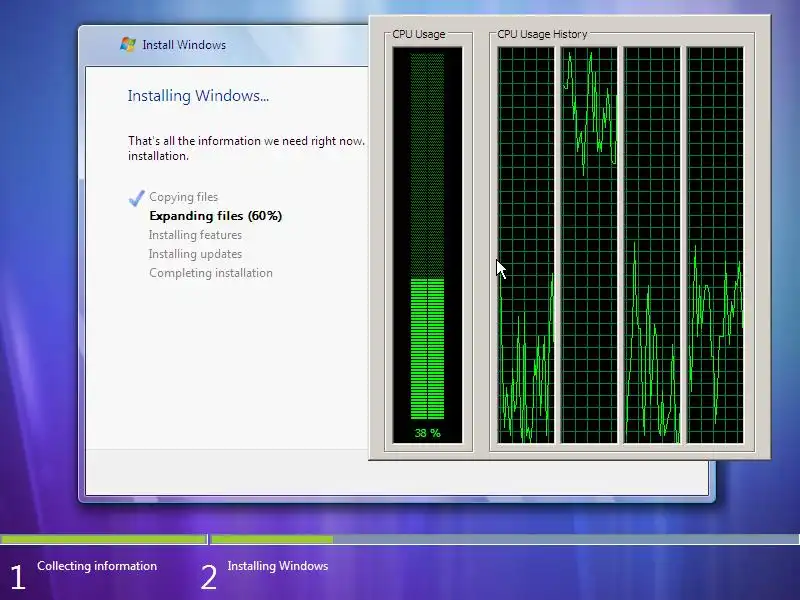Click the fourth CPU core history graph
800x600 pixels.
715,245
